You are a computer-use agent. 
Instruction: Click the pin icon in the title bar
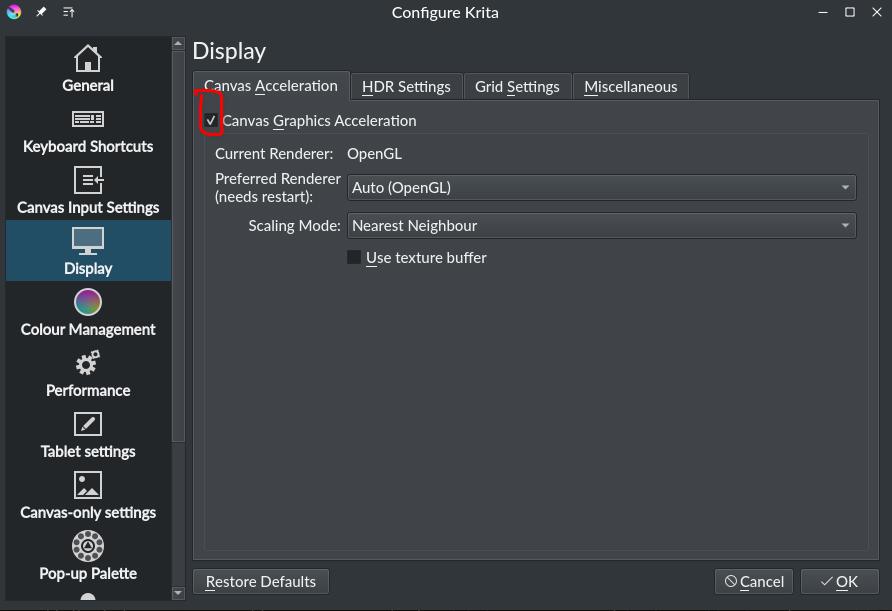[x=39, y=12]
